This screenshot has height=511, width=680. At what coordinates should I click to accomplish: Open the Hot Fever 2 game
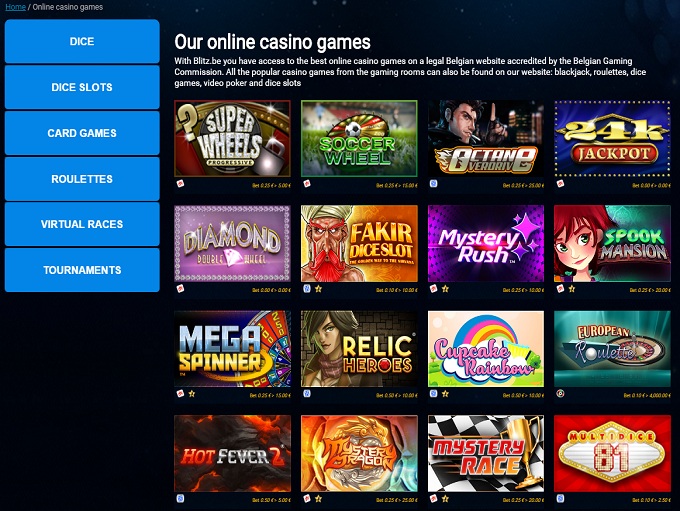232,454
